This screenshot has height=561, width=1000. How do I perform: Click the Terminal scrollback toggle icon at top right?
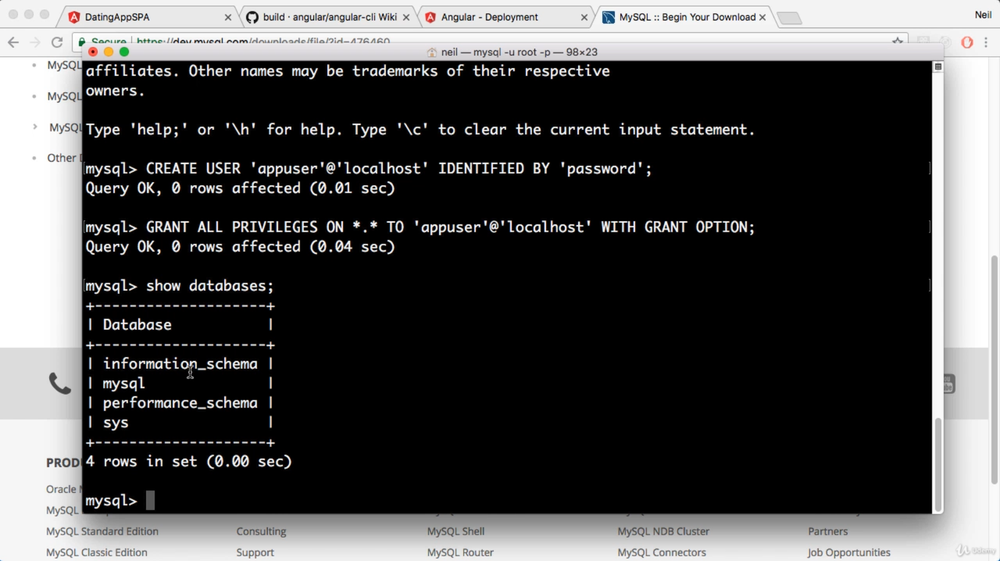(938, 66)
